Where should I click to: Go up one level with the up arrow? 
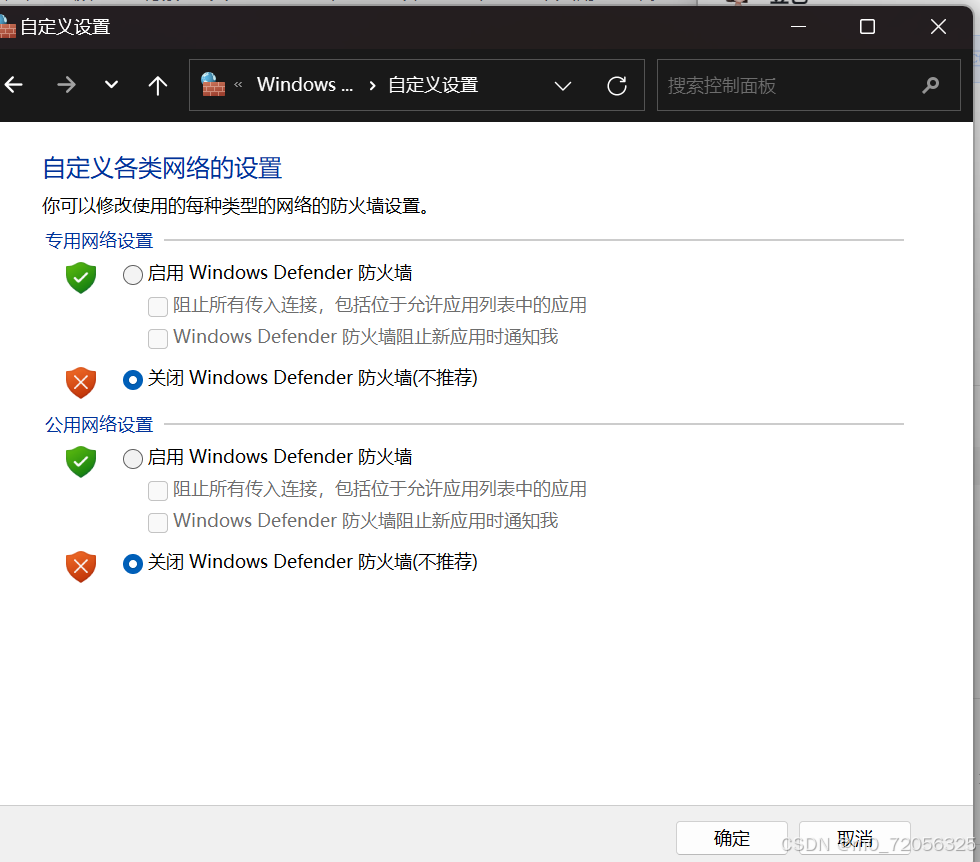pyautogui.click(x=158, y=85)
